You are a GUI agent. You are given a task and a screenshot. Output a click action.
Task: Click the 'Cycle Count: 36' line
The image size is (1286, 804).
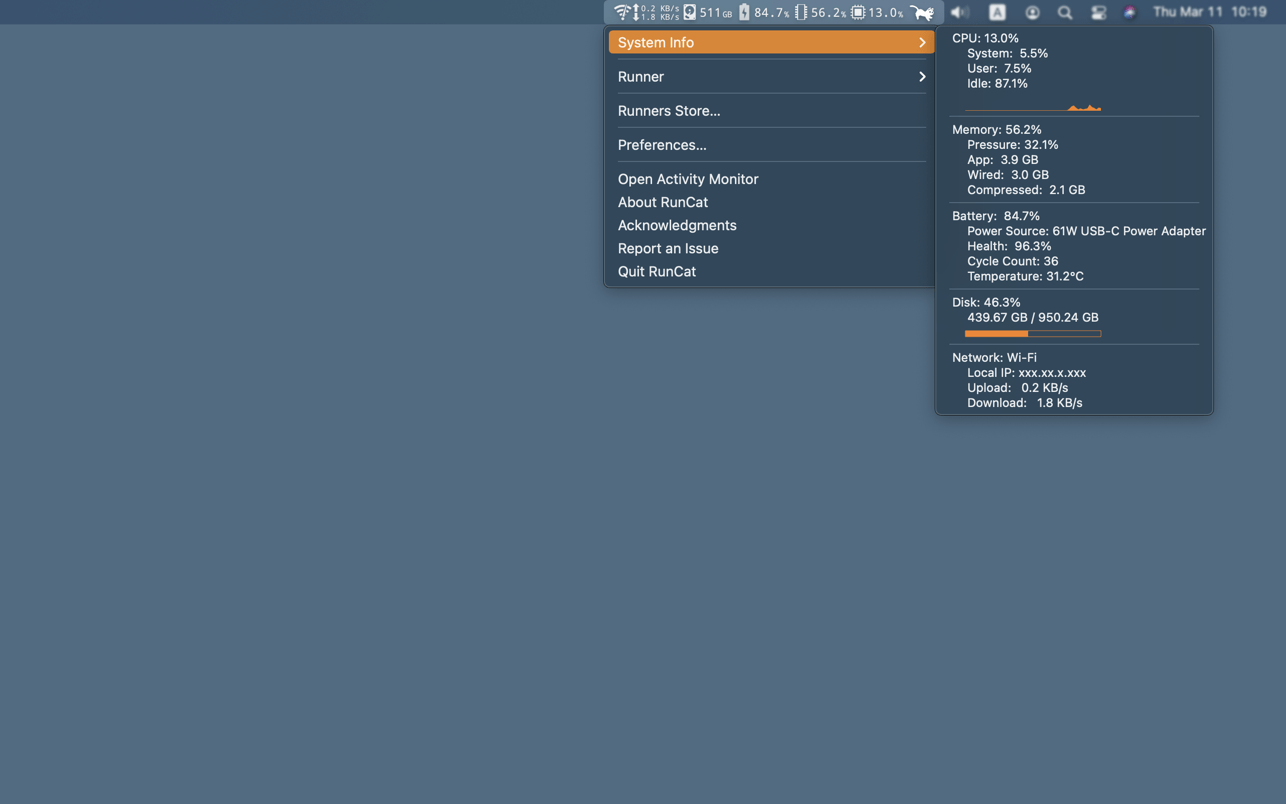(x=1012, y=260)
